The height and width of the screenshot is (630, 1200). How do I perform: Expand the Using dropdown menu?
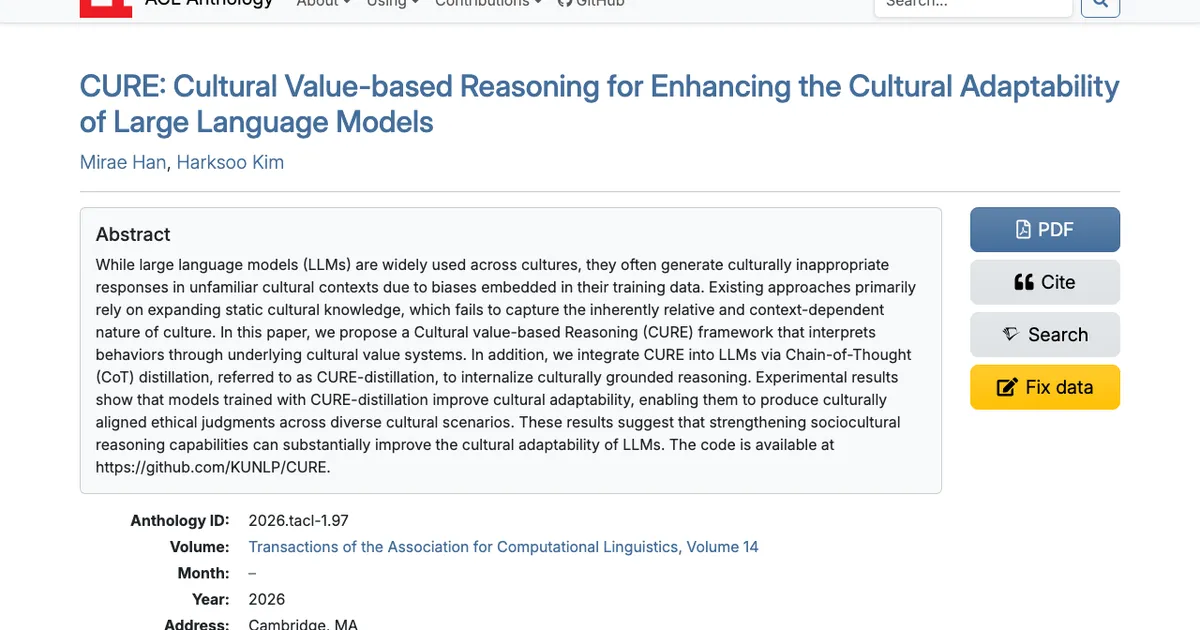tap(392, 4)
